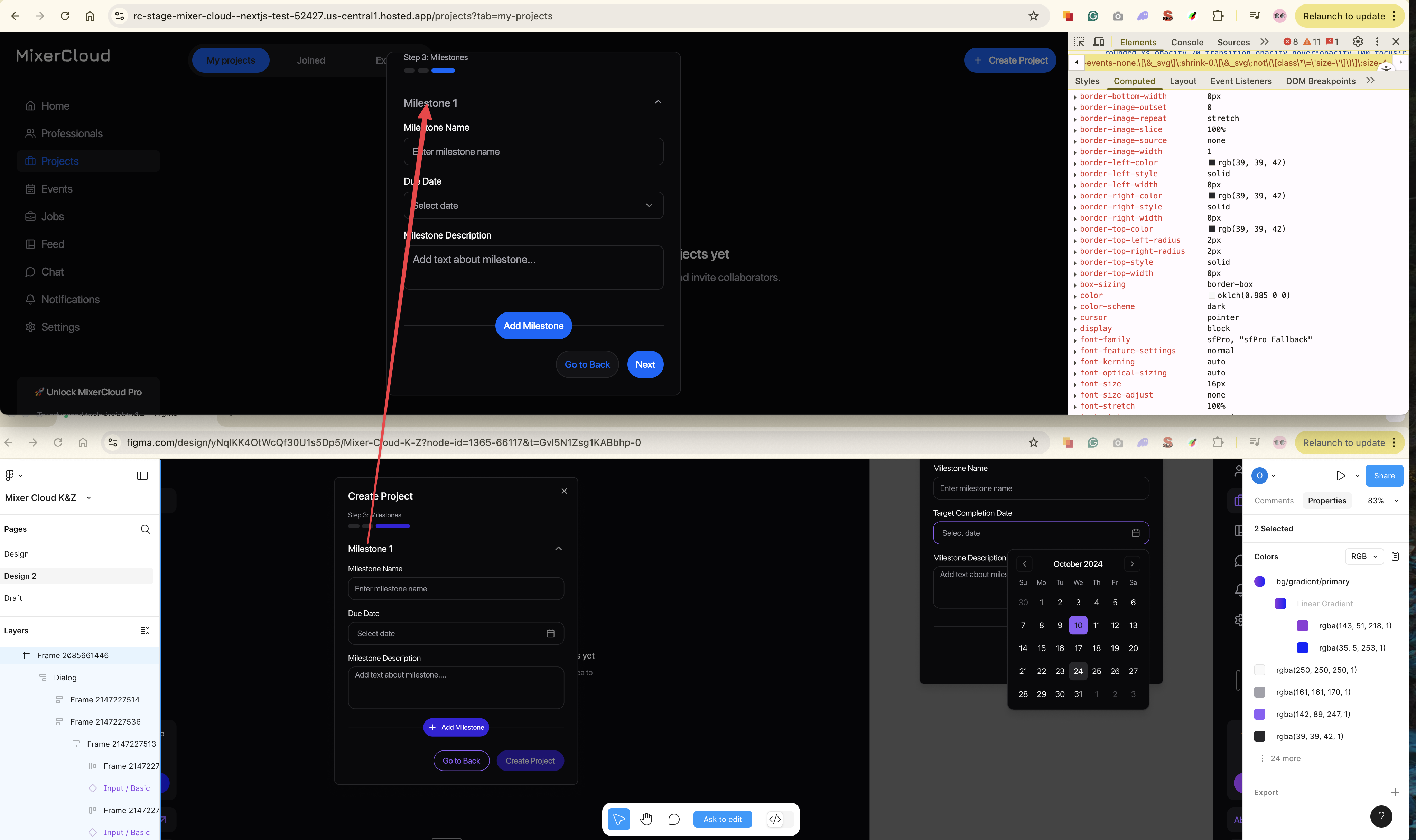Open the Joined projects tab
1416x840 pixels.
tap(311, 60)
